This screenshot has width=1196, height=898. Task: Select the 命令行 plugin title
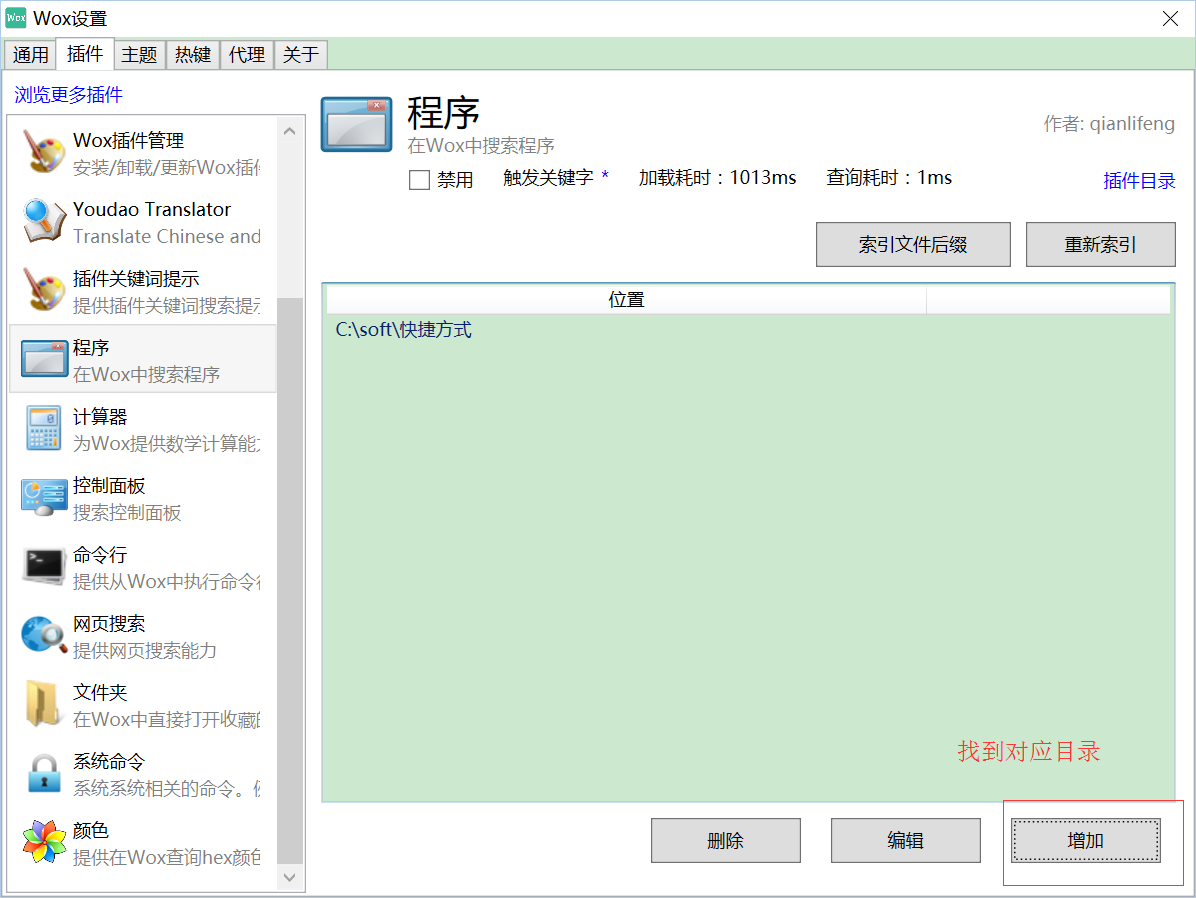click(x=100, y=555)
